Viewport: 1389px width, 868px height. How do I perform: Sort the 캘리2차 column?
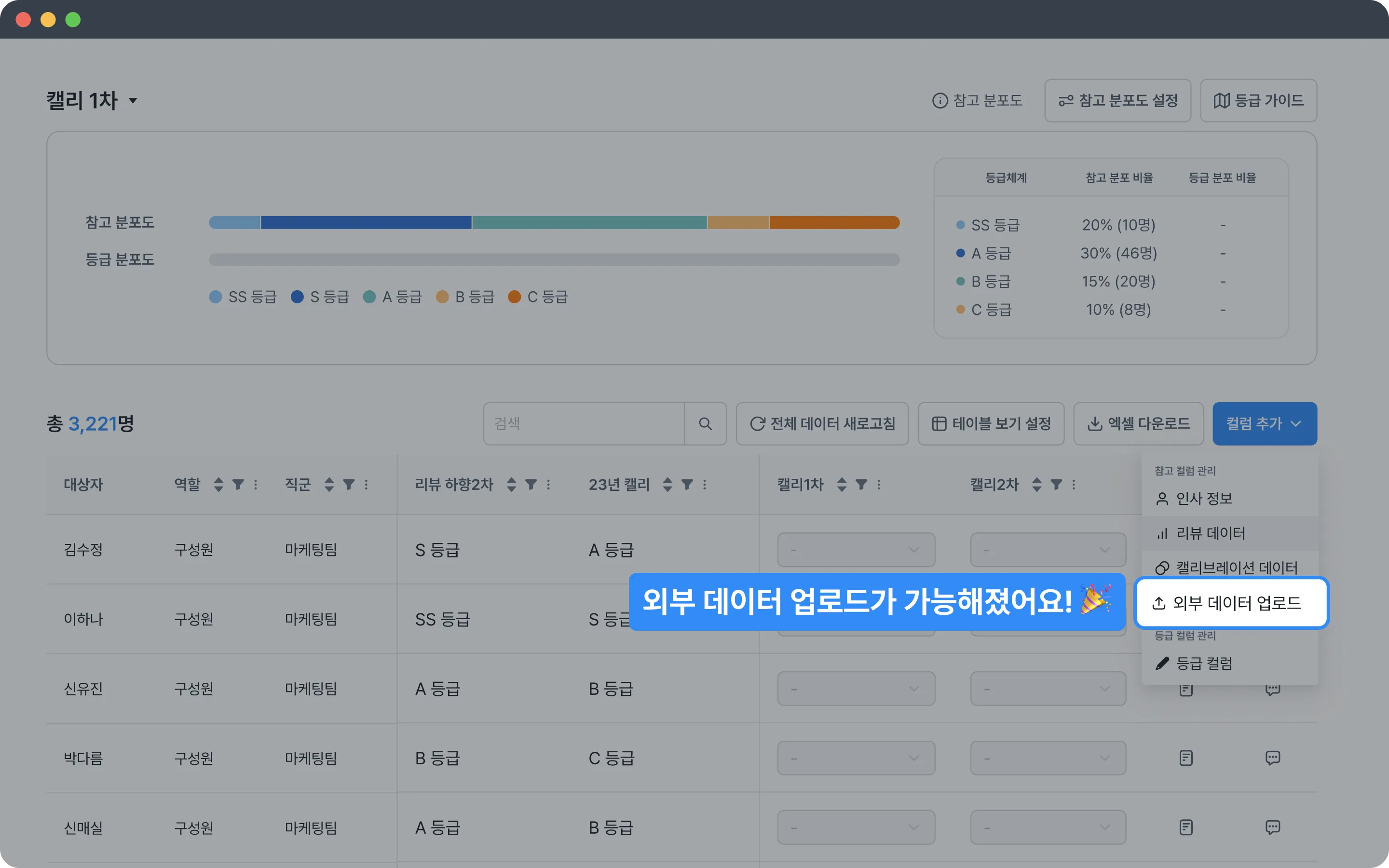click(x=1036, y=485)
